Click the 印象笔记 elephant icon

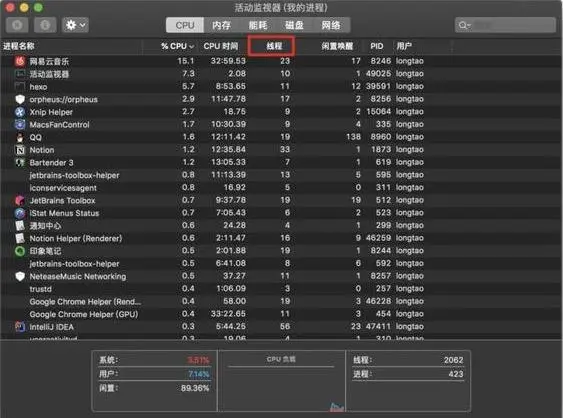point(20,251)
